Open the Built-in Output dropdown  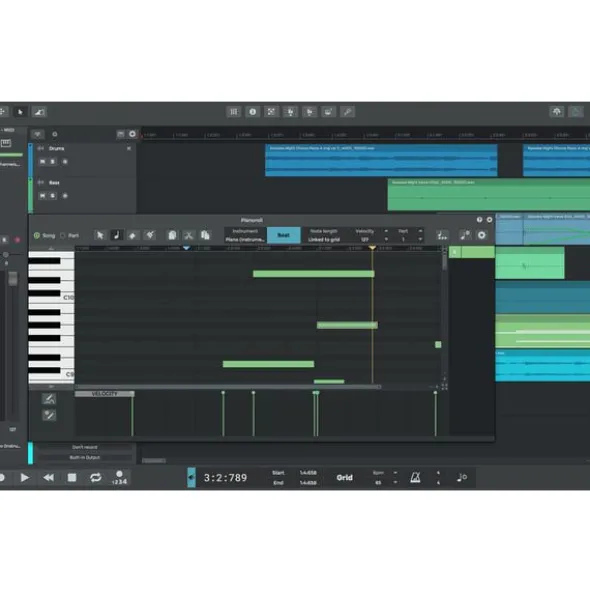click(x=85, y=457)
